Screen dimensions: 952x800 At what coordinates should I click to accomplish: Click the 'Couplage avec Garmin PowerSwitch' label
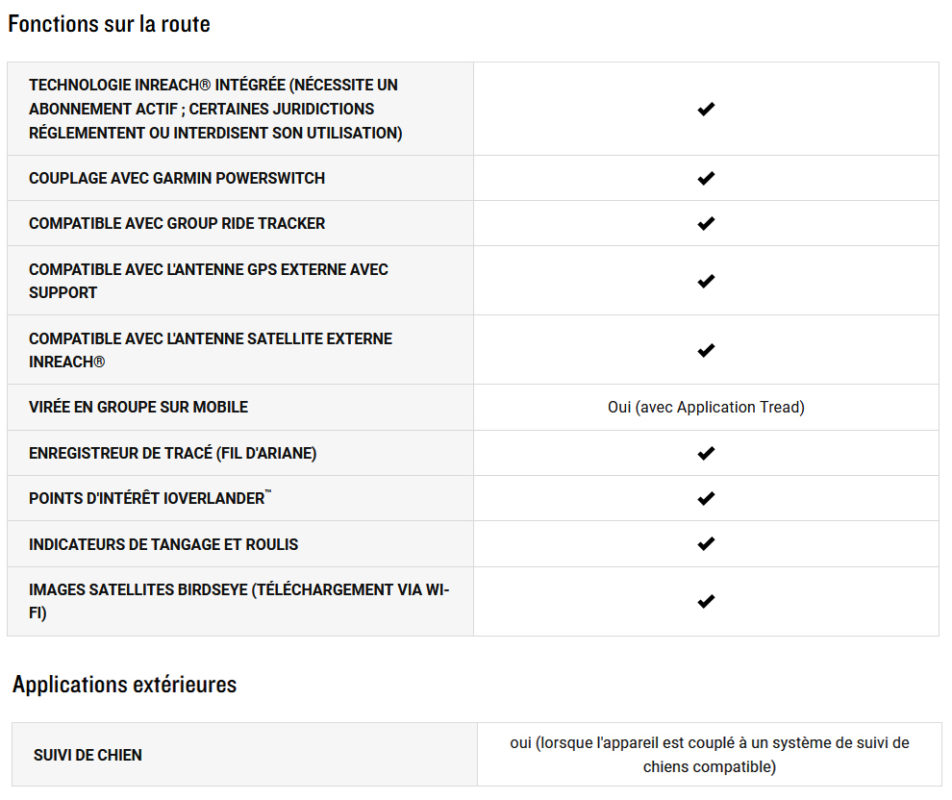coord(177,178)
